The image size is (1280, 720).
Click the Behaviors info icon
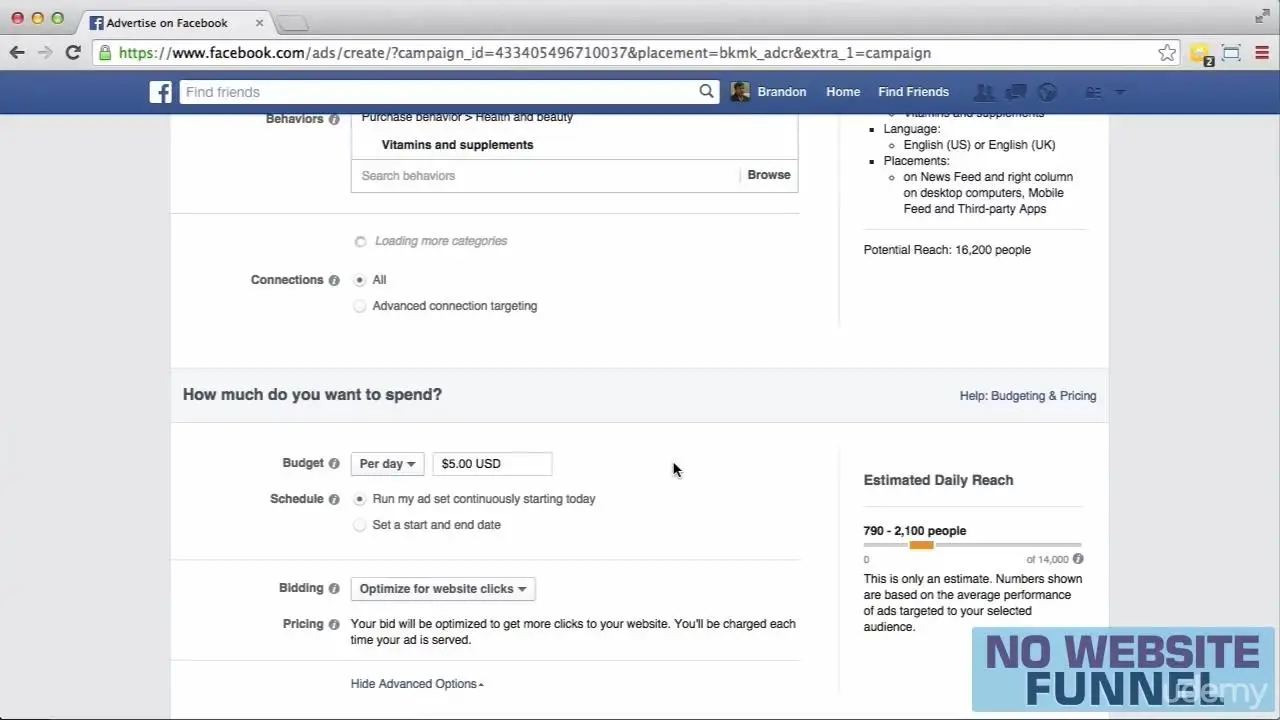pos(334,119)
